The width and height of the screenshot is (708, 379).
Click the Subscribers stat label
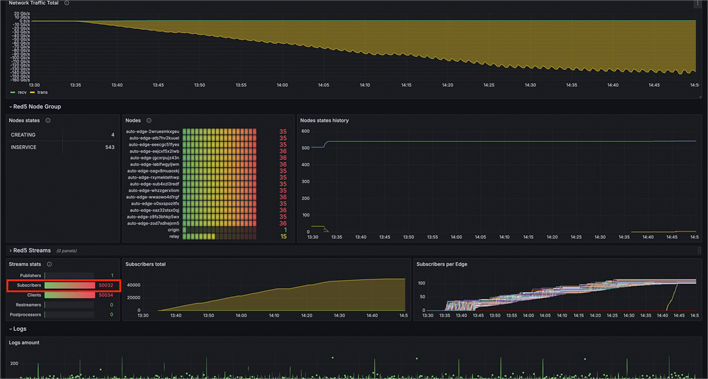(29, 285)
